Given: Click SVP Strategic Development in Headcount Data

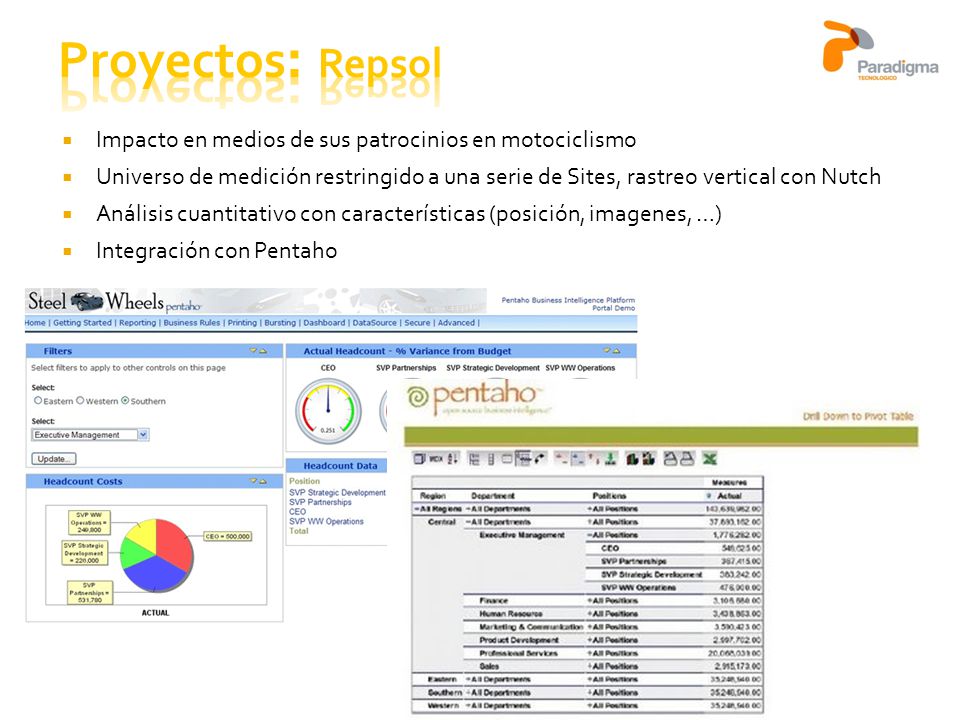Looking at the screenshot, I should pos(337,492).
